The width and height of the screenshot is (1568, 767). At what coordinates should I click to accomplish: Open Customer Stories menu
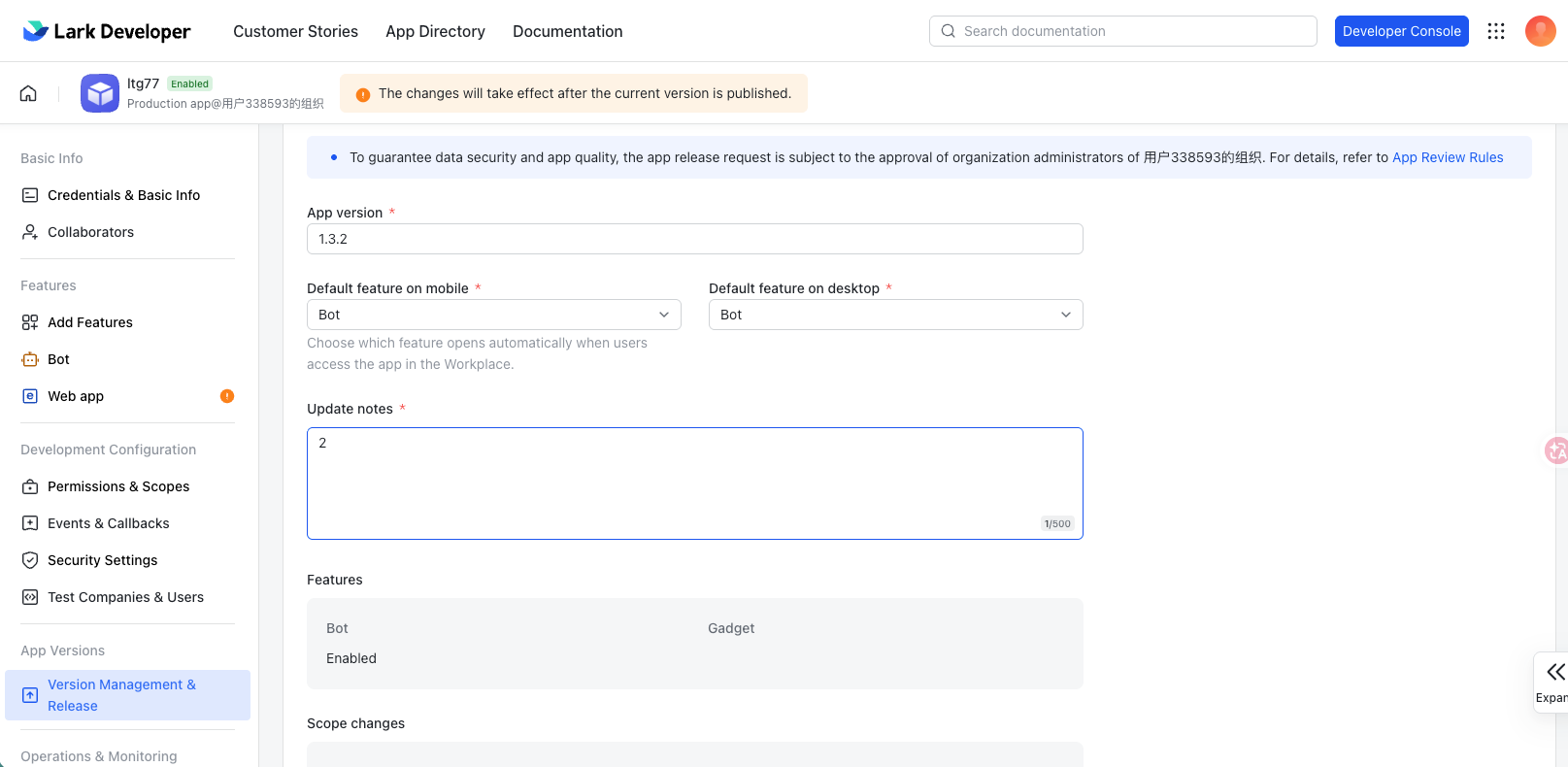click(295, 31)
